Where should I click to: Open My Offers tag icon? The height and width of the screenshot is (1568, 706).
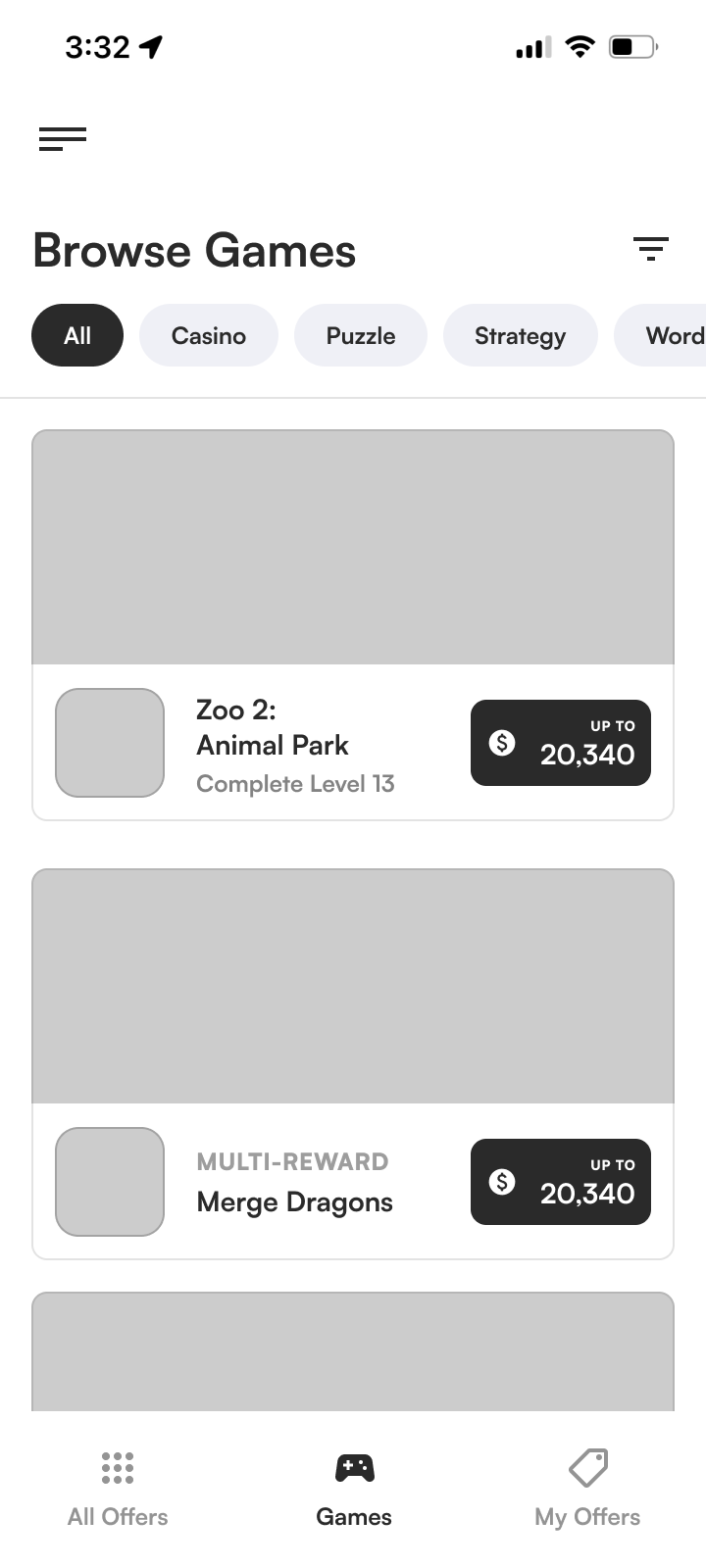coord(588,1468)
